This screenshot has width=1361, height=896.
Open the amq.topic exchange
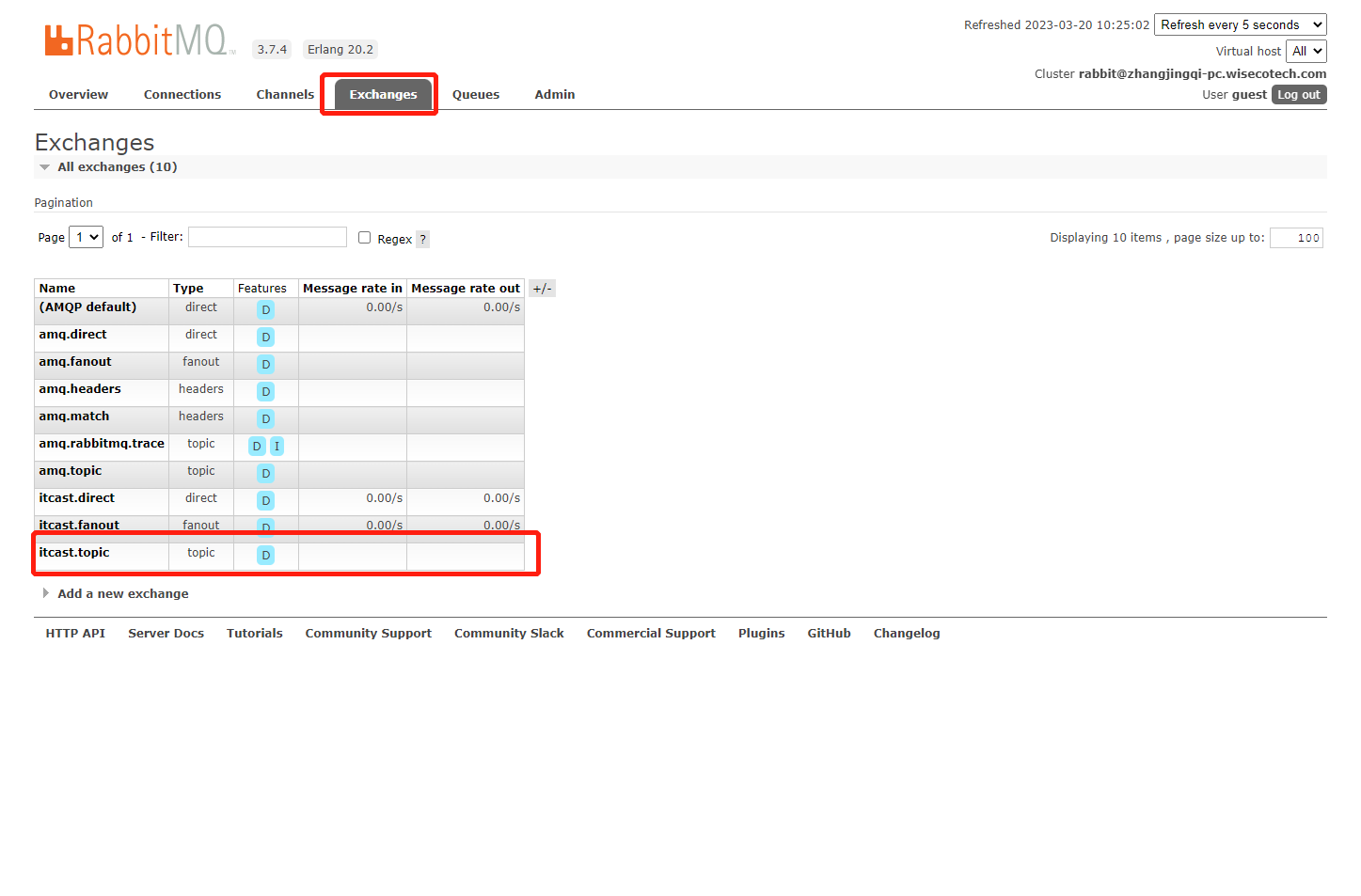coord(71,470)
